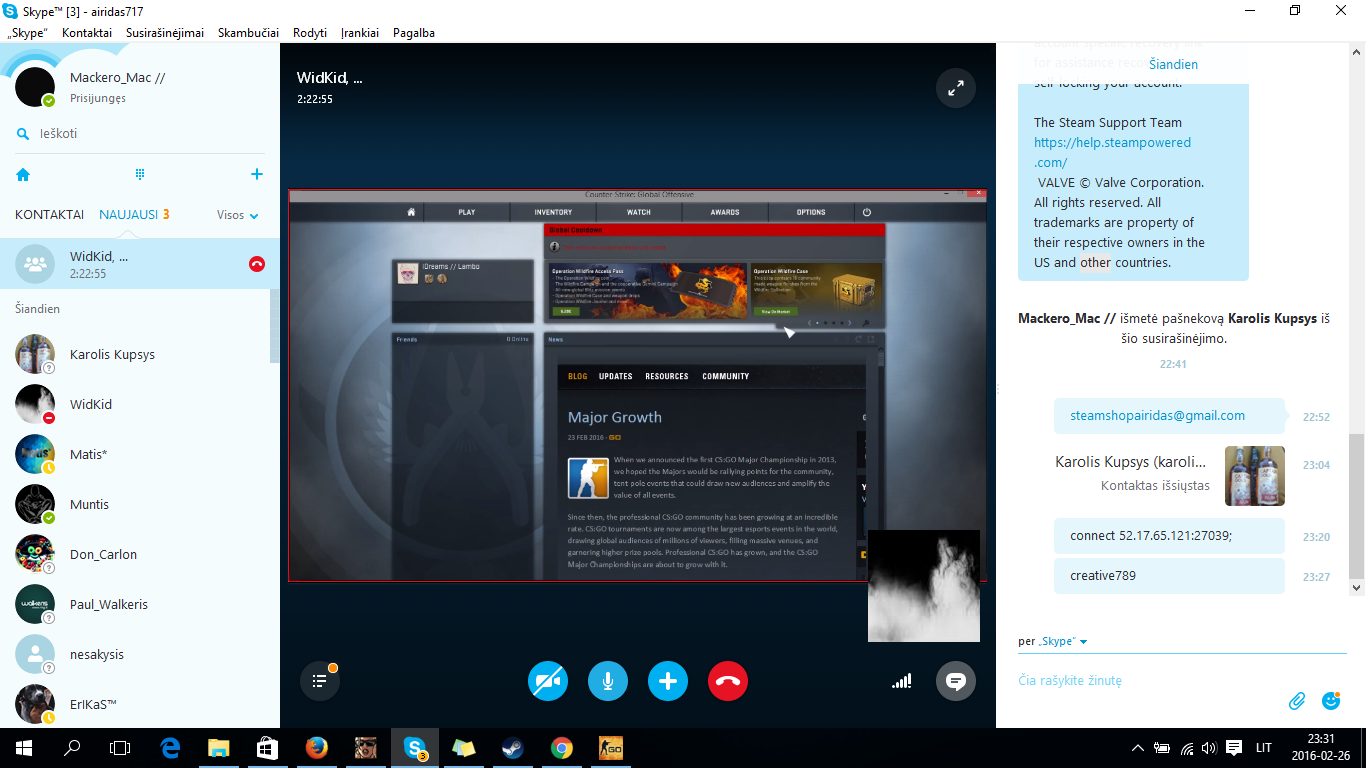
Task: Enter full screen call view
Action: pyautogui.click(x=956, y=88)
